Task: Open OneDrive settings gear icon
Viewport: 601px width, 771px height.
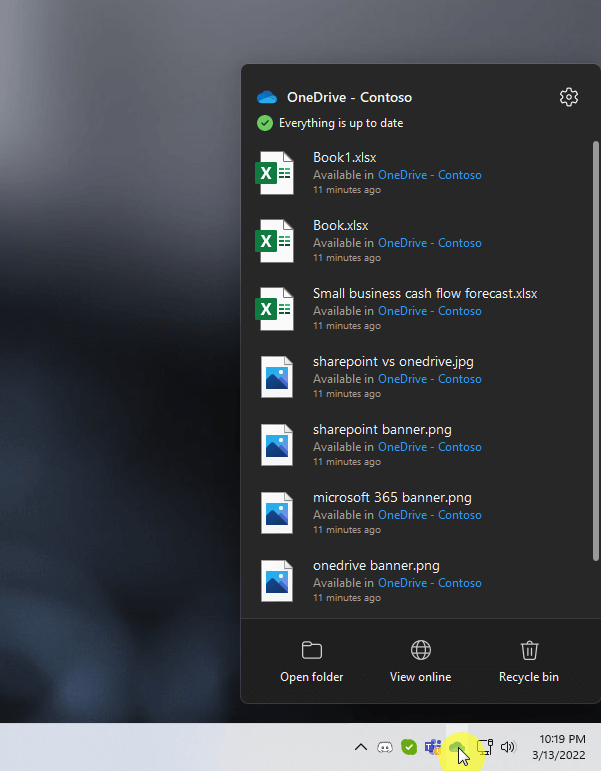Action: coord(569,97)
